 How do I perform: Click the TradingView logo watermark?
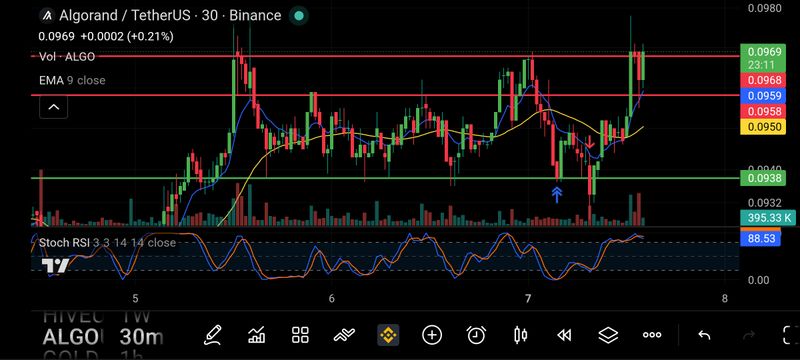(55, 266)
